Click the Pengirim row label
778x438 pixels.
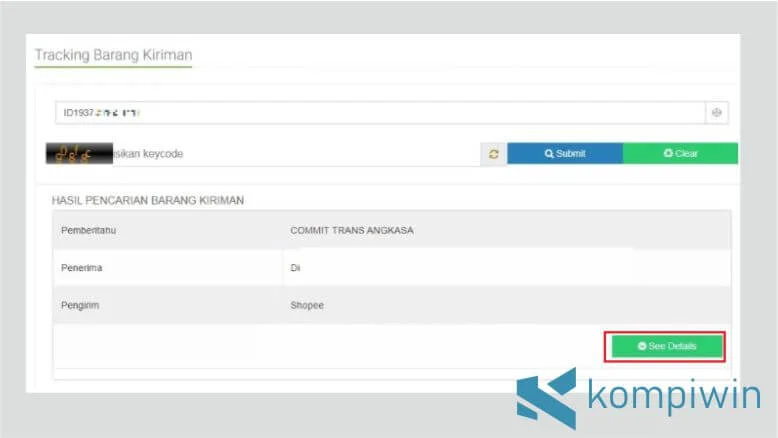point(81,306)
